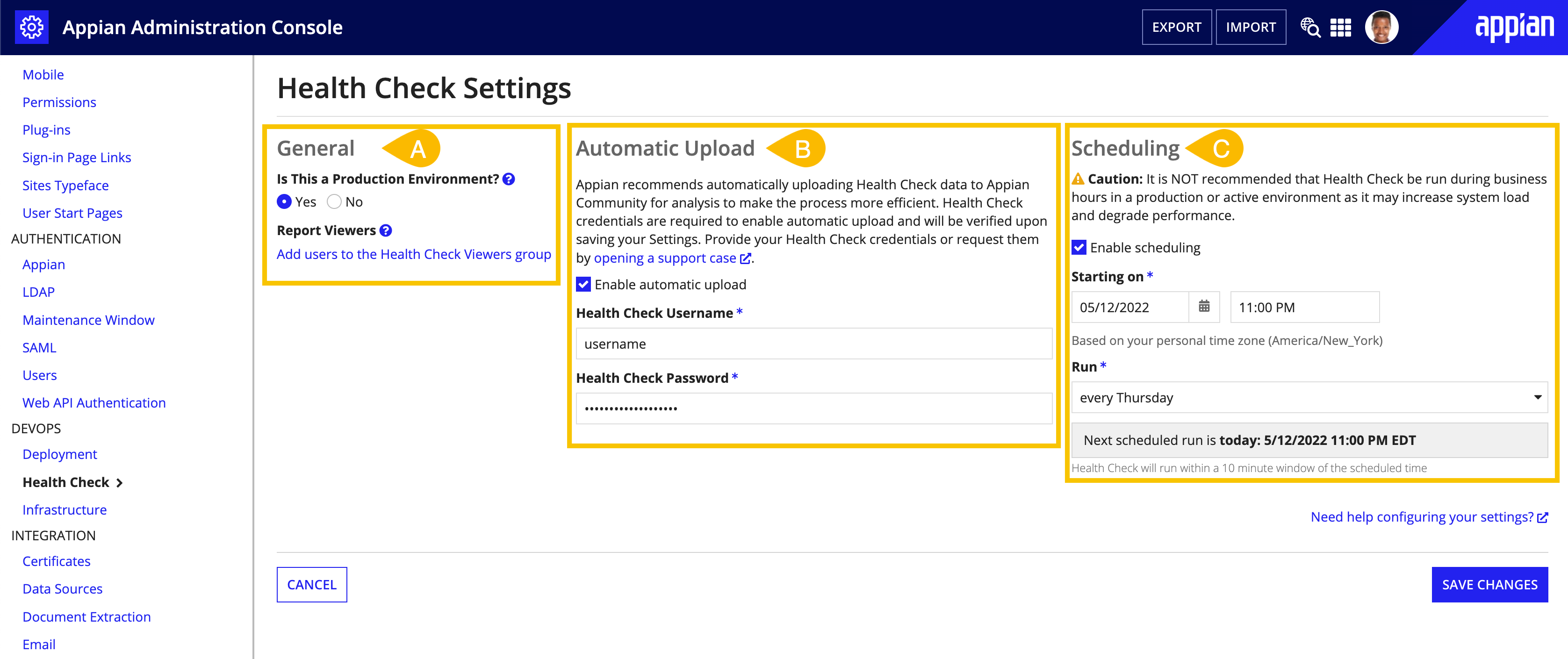Screen dimensions: 1568x659
Task: Click the search/magnifier icon
Action: 1310,27
